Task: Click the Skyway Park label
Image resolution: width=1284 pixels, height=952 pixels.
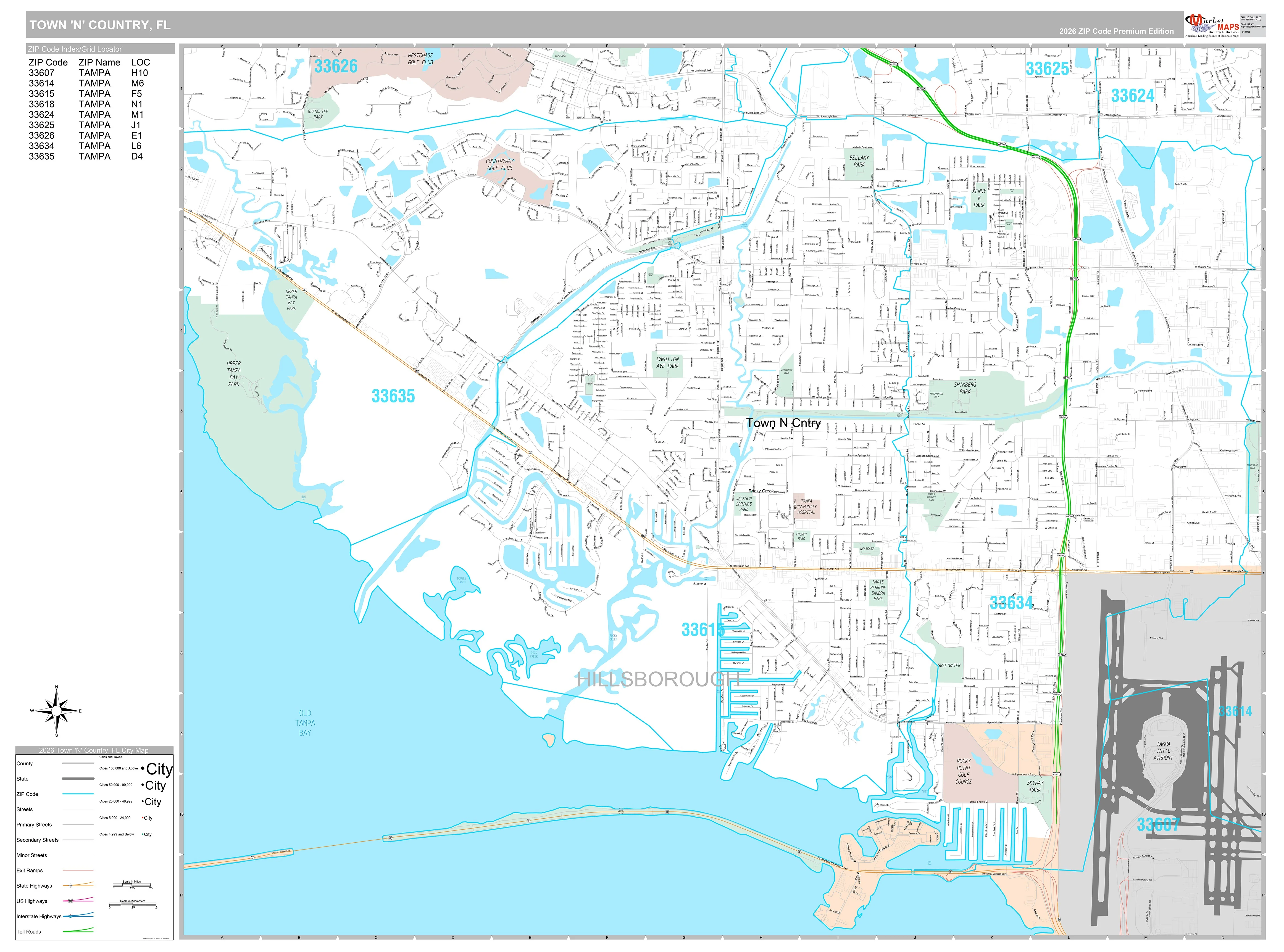Action: click(x=1035, y=787)
